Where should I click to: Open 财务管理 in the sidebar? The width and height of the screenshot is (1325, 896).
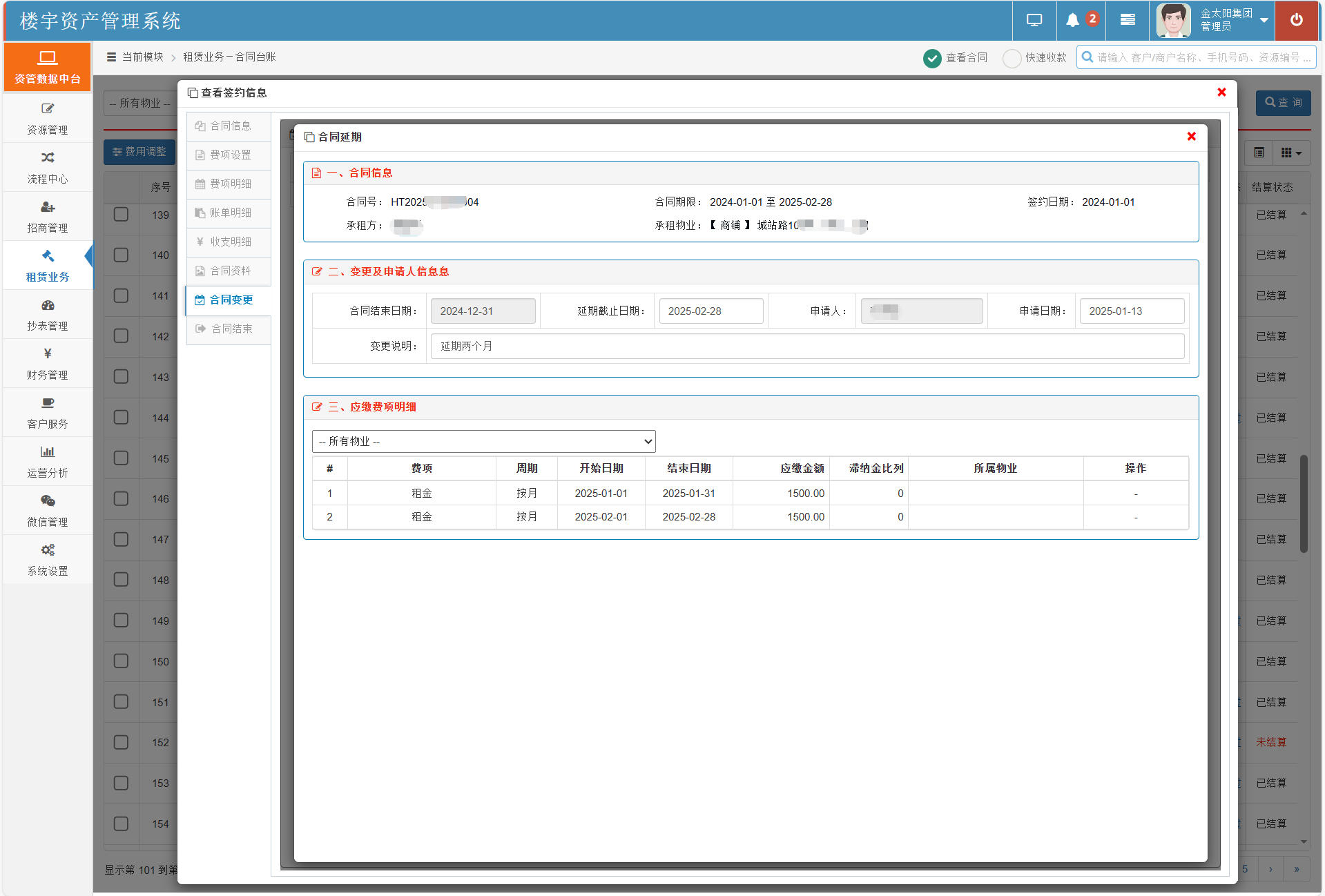(48, 364)
